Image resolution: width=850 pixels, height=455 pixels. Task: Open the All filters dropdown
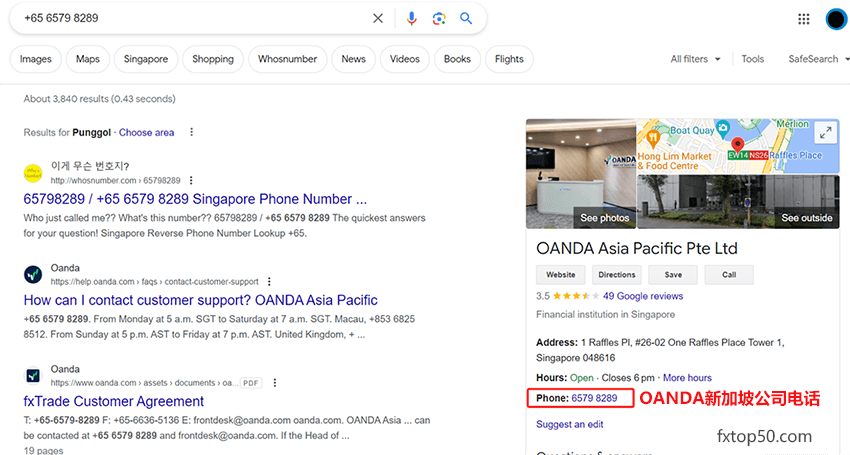tap(695, 59)
